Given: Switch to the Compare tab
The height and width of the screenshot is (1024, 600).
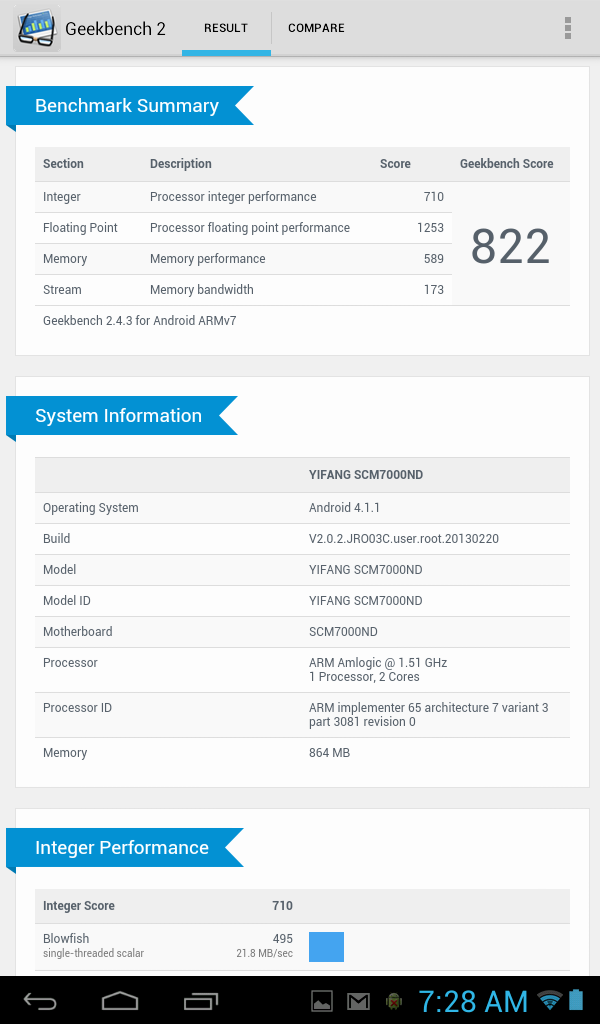Looking at the screenshot, I should click(316, 28).
